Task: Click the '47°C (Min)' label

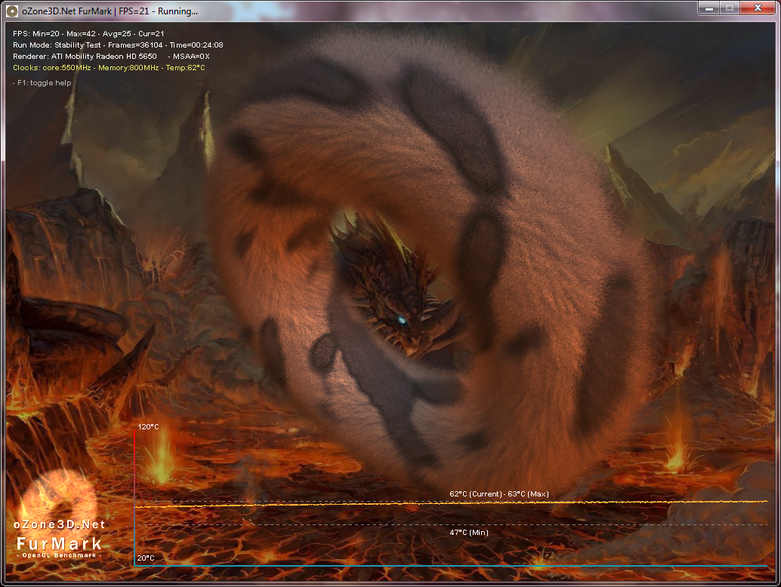Action: [x=469, y=532]
